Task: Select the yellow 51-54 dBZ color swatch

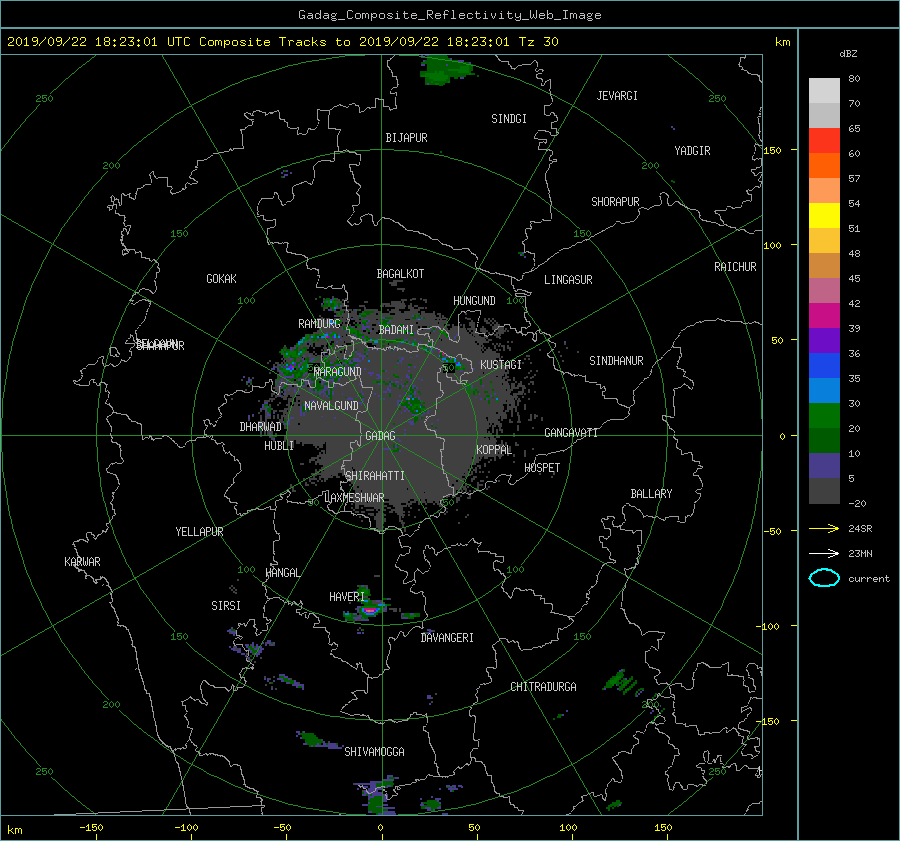Action: coord(824,216)
